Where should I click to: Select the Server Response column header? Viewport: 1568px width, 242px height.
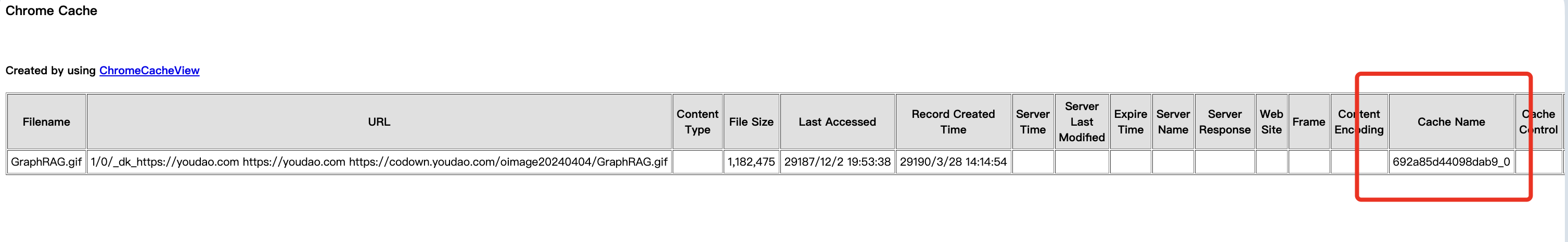coord(1225,122)
